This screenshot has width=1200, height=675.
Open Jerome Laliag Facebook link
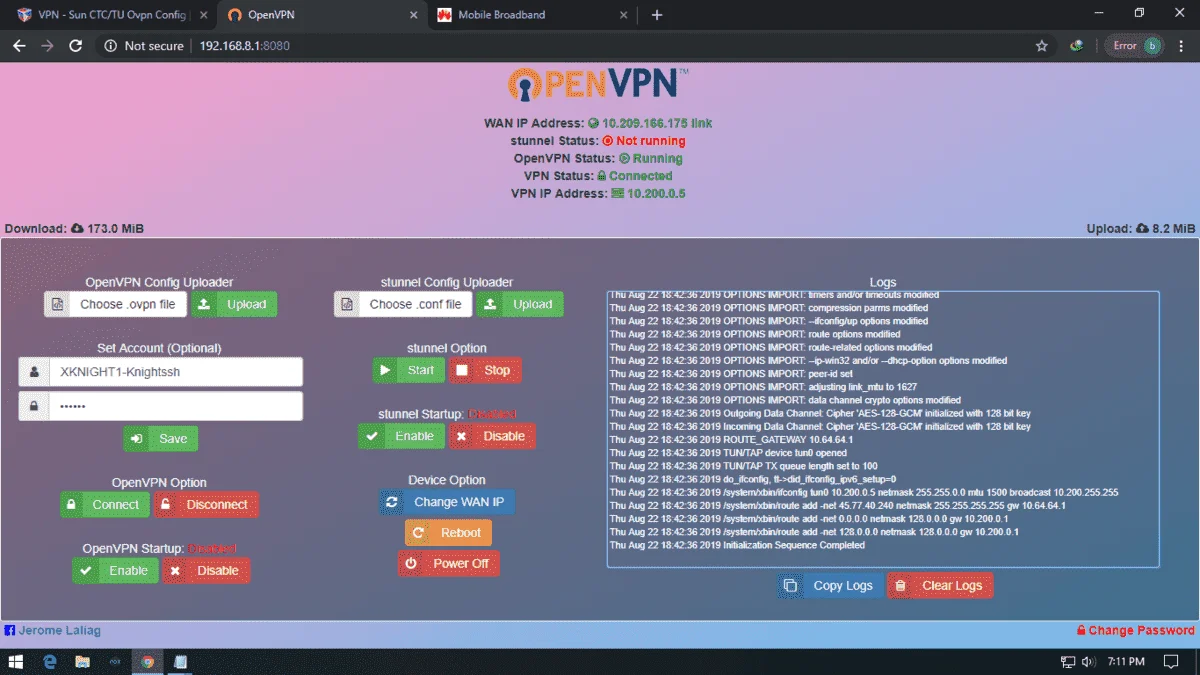[x=53, y=631]
